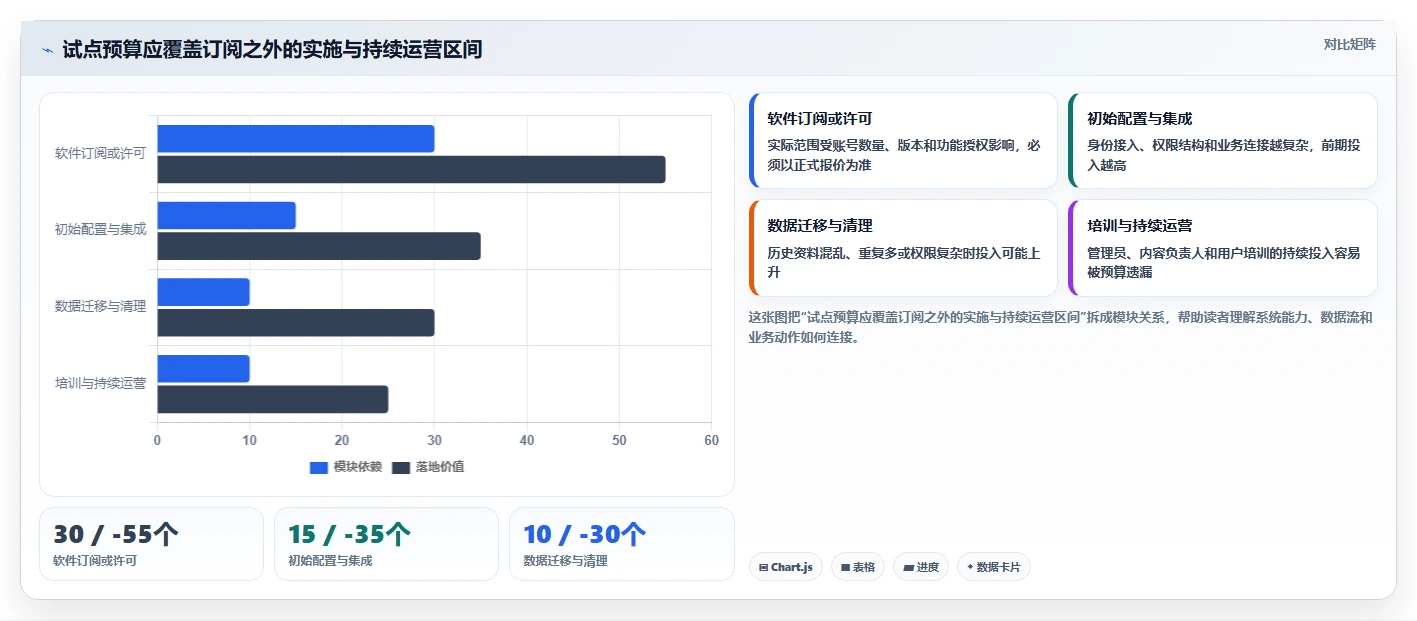Click the blue bar for 培训与持续运营
The image size is (1417, 621).
[203, 369]
